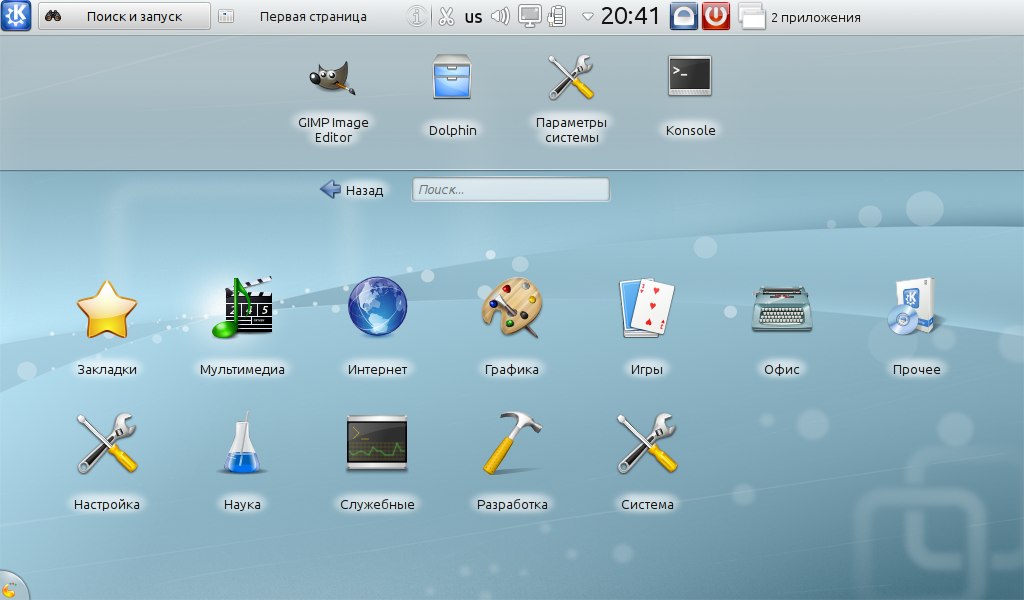This screenshot has height=600, width=1024.
Task: Open the Настройка category
Action: click(107, 462)
